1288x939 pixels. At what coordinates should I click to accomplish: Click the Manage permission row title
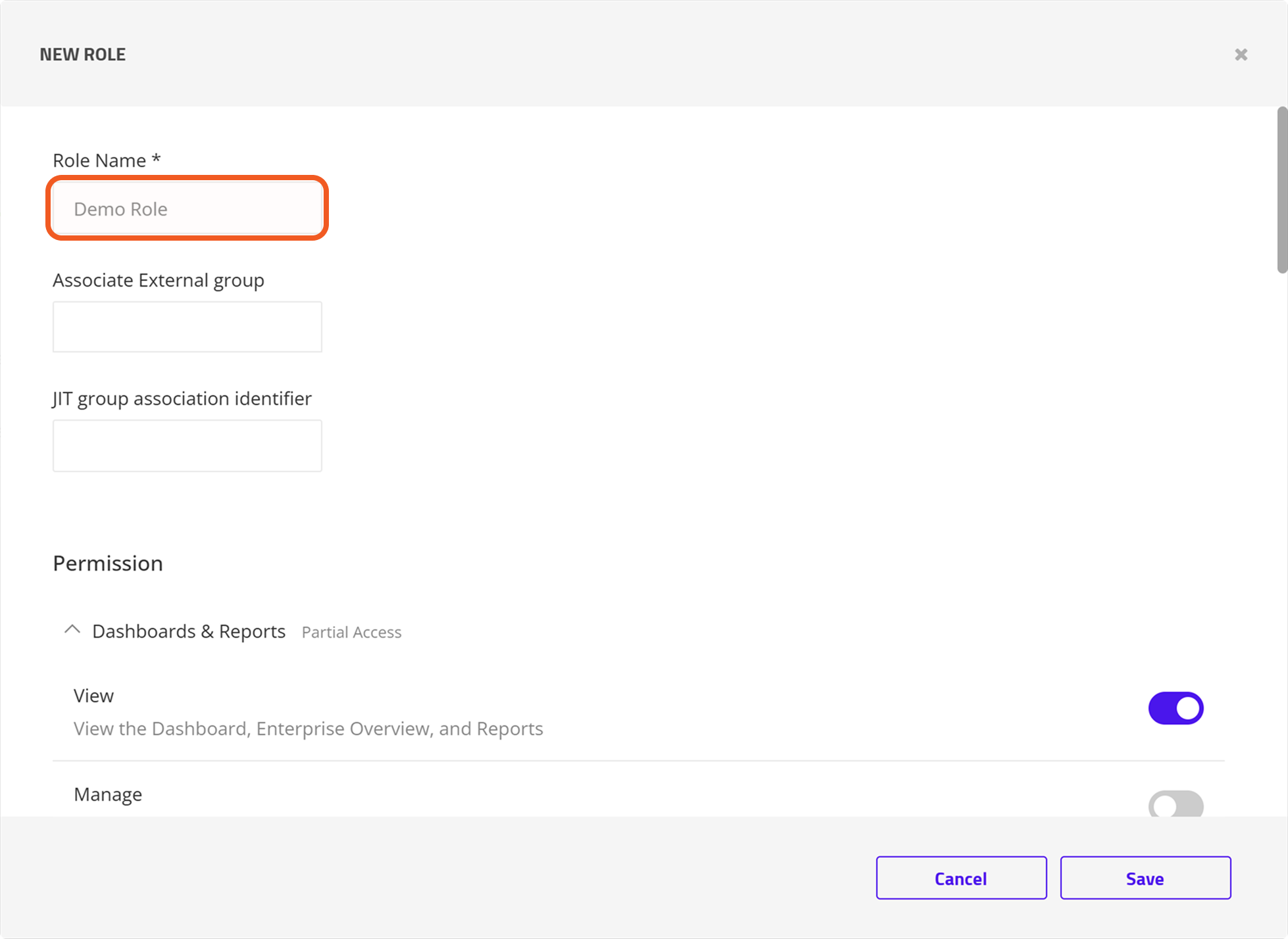click(108, 794)
